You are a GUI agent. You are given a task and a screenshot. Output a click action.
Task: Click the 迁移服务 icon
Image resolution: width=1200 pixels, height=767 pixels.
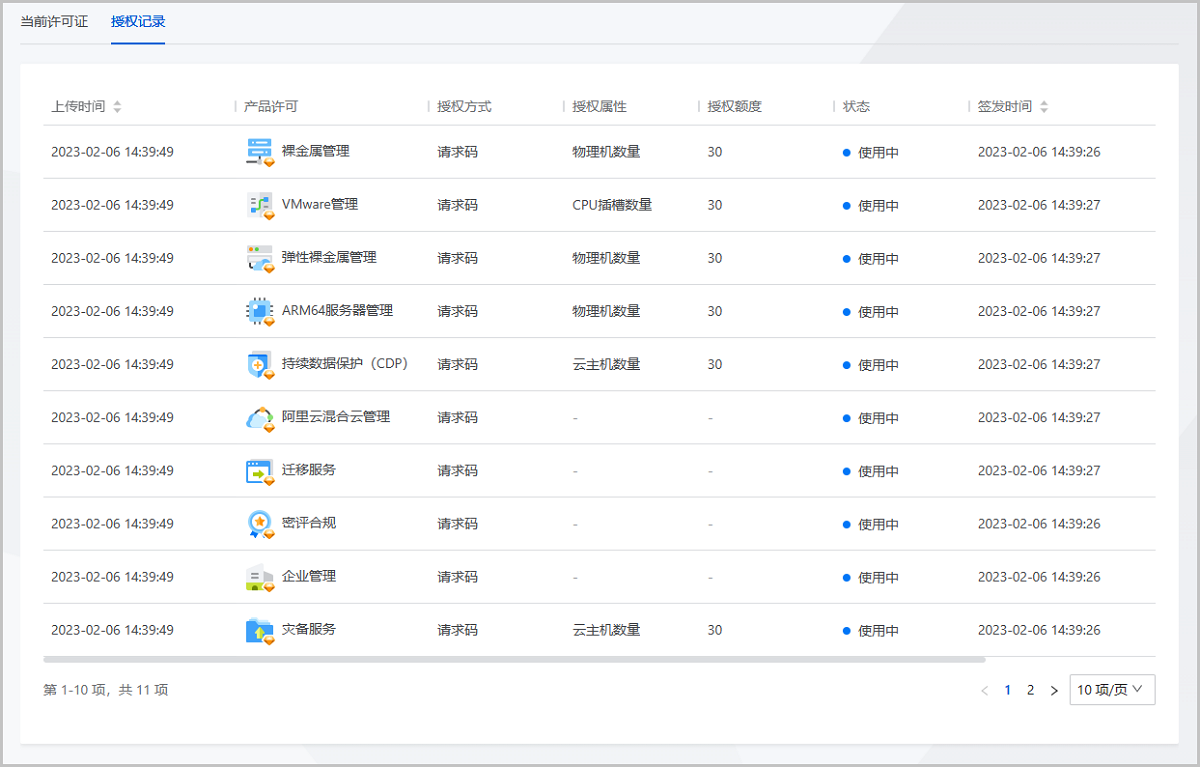258,470
